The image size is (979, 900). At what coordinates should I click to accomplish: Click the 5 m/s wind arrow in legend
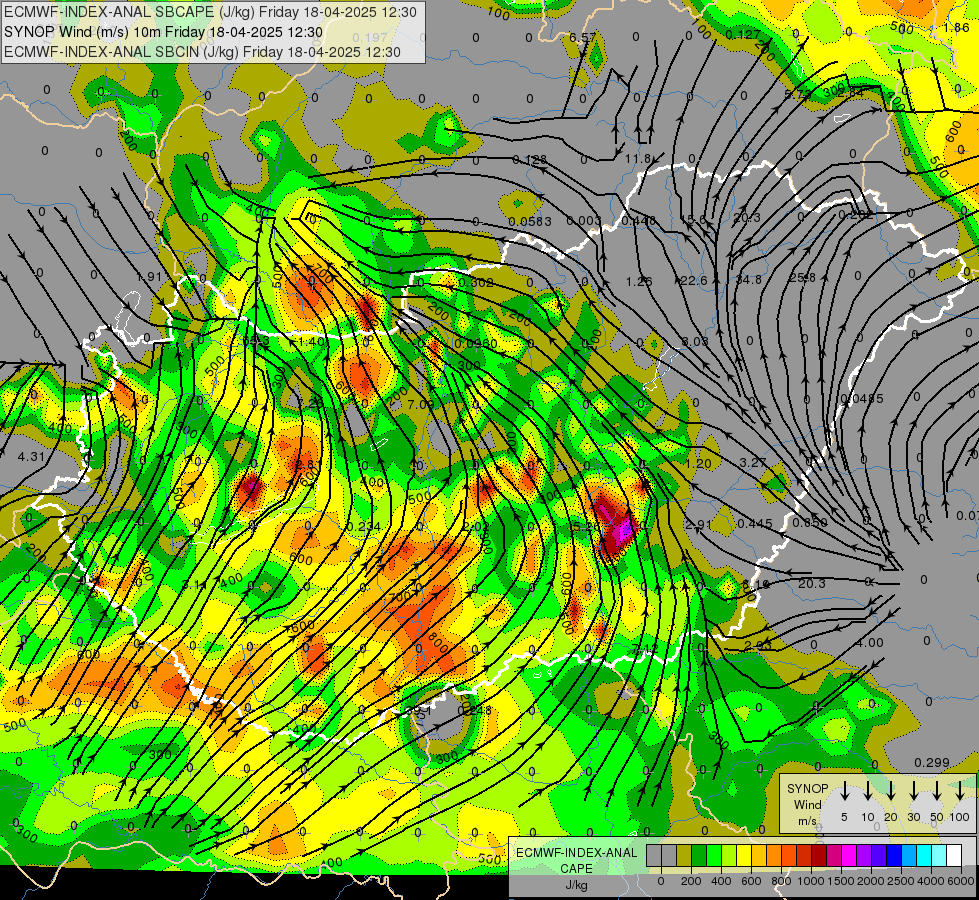pos(845,791)
